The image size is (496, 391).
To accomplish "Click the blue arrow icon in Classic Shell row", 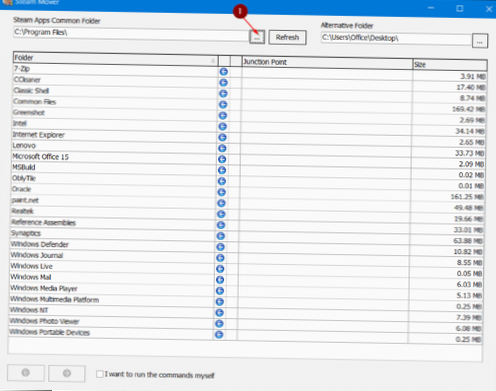I will (223, 94).
